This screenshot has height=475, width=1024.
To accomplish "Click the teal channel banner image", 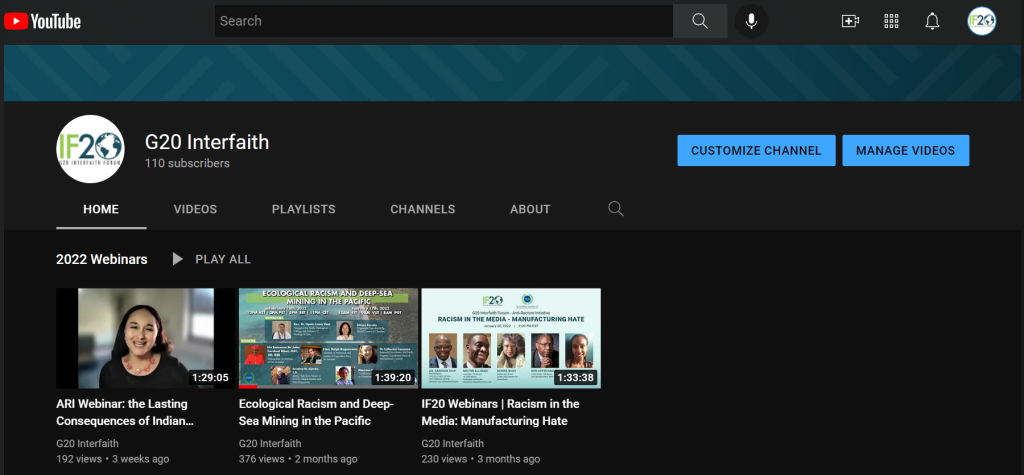I will [512, 73].
